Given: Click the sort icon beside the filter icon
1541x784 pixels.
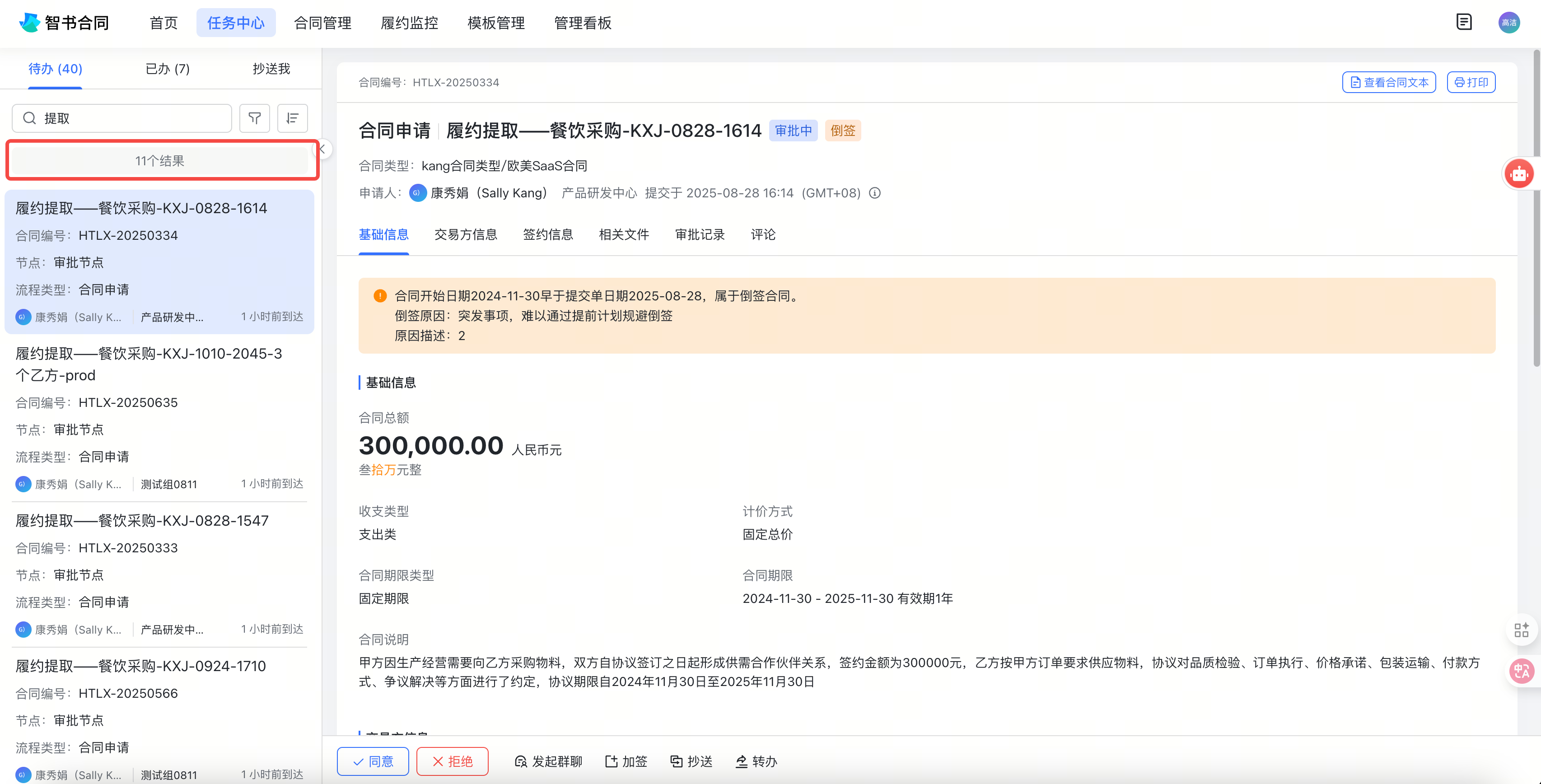Looking at the screenshot, I should tap(293, 118).
